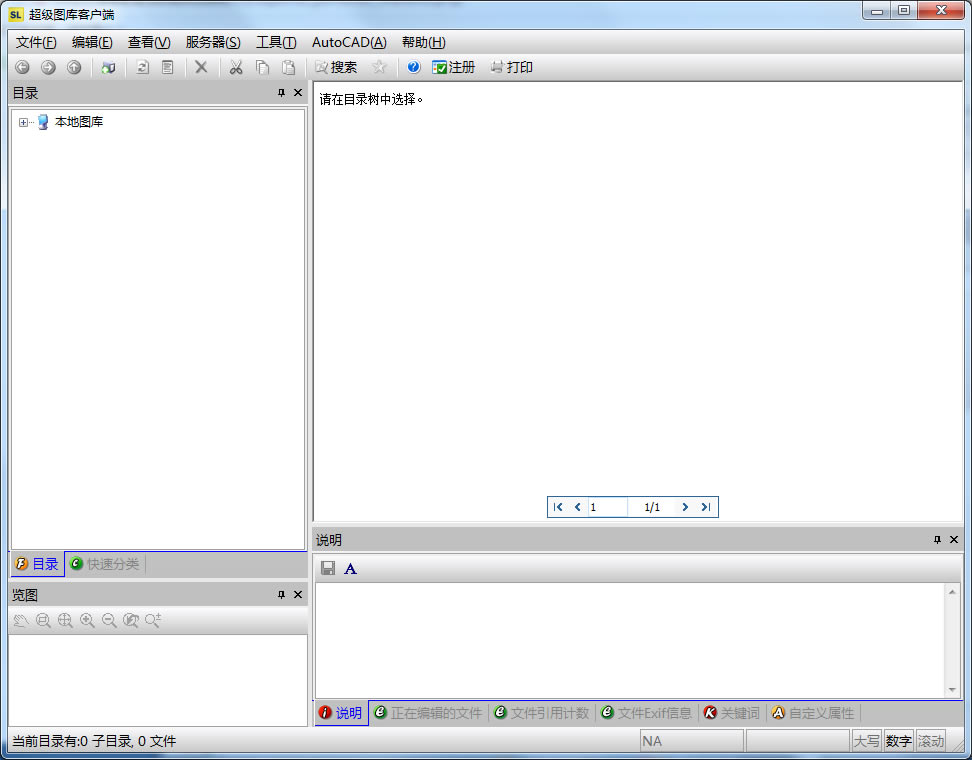Click the Forward navigation arrow in toolbar
Screen dimensions: 972x760
tap(48, 67)
